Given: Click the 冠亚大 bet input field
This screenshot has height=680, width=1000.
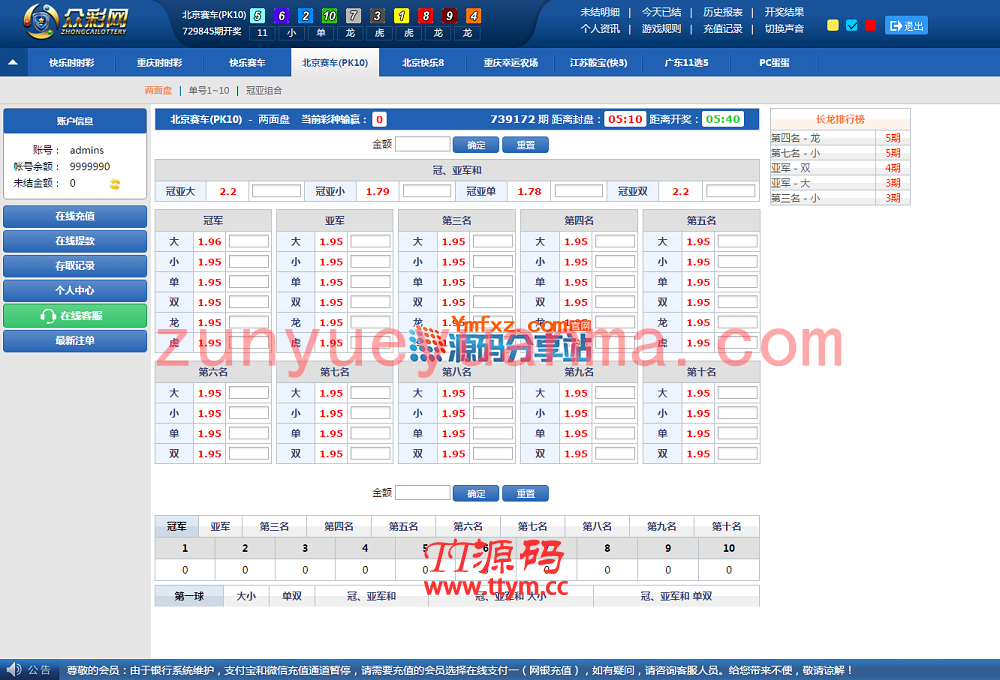Looking at the screenshot, I should pos(276,191).
